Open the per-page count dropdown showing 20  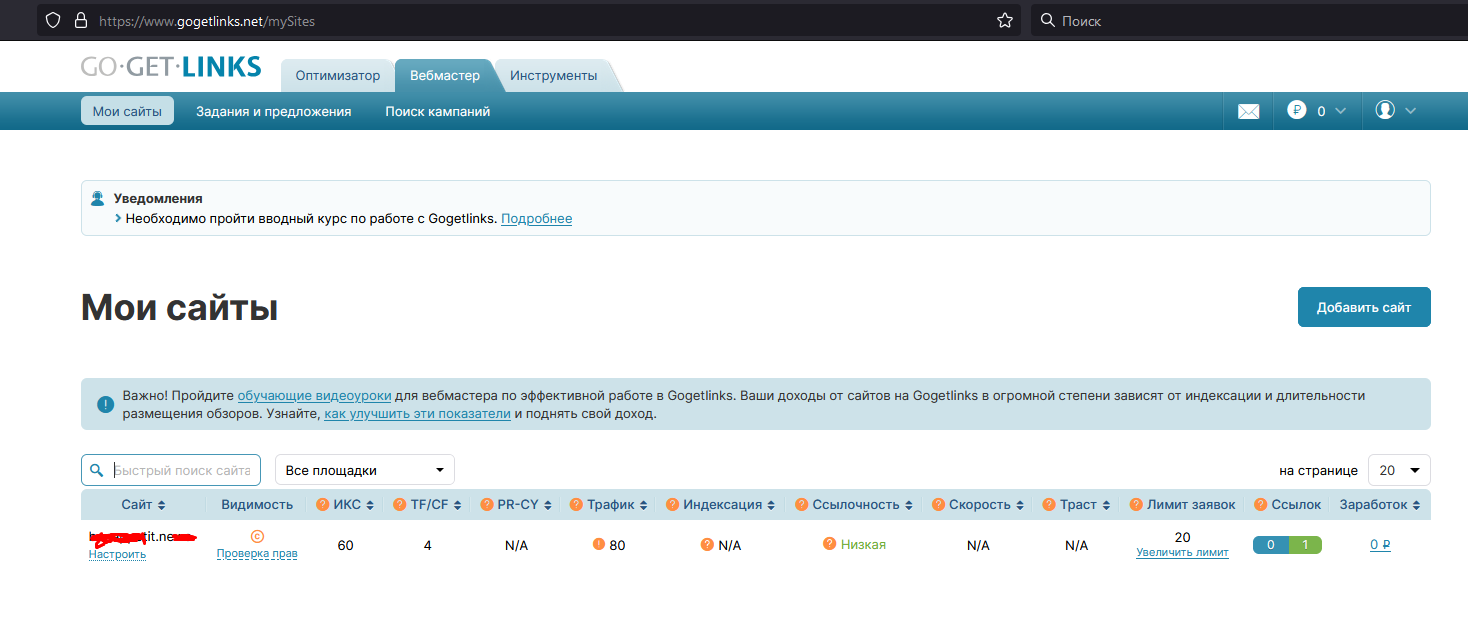click(1399, 470)
